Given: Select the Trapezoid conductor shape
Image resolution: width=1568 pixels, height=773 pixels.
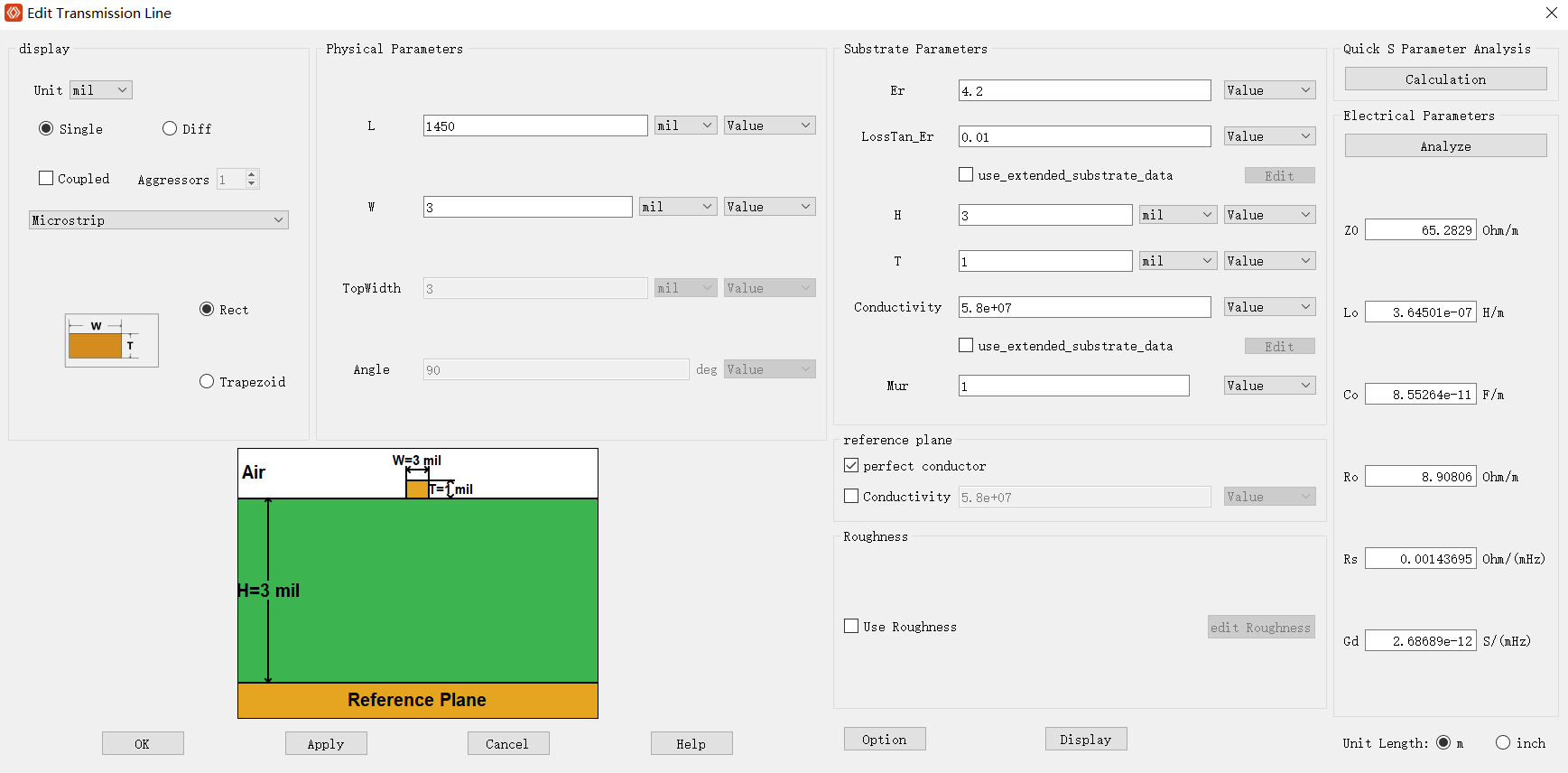Looking at the screenshot, I should click(x=207, y=381).
